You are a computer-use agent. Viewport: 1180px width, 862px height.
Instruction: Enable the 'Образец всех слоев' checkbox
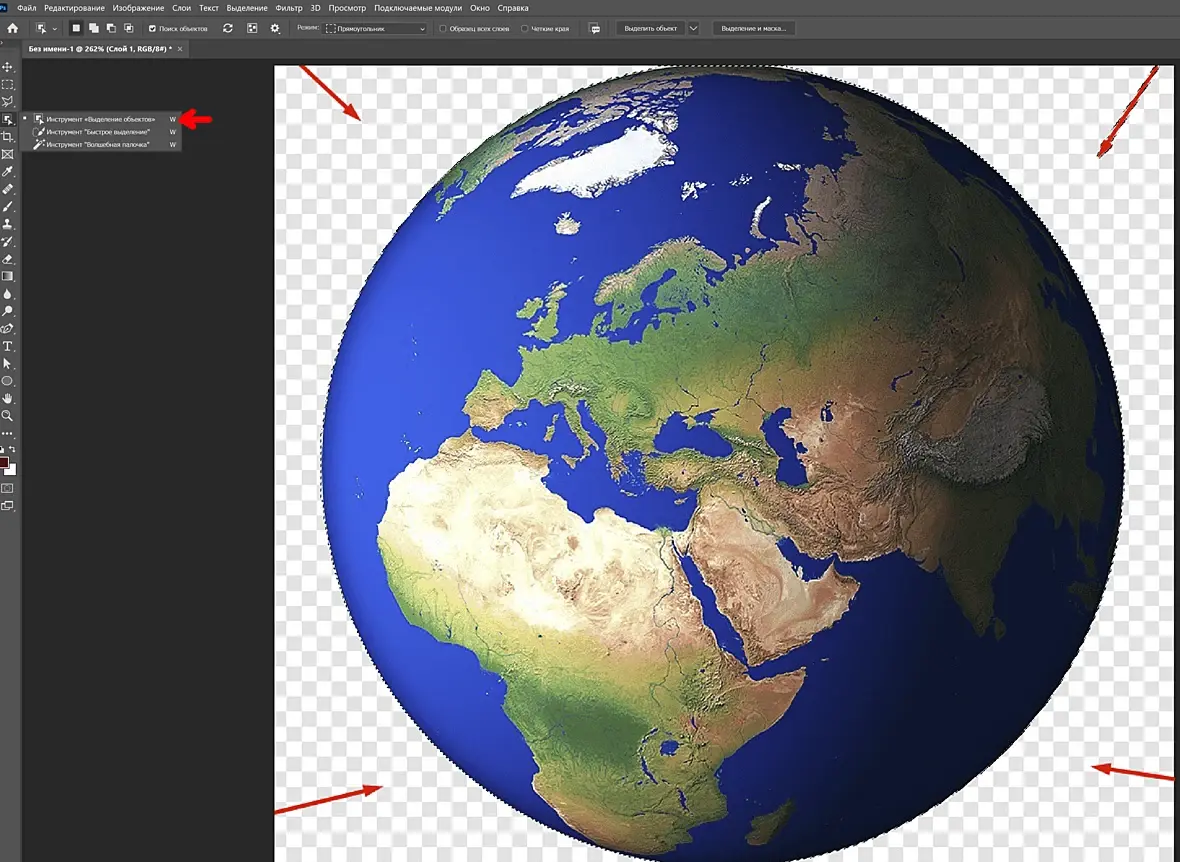tap(443, 29)
